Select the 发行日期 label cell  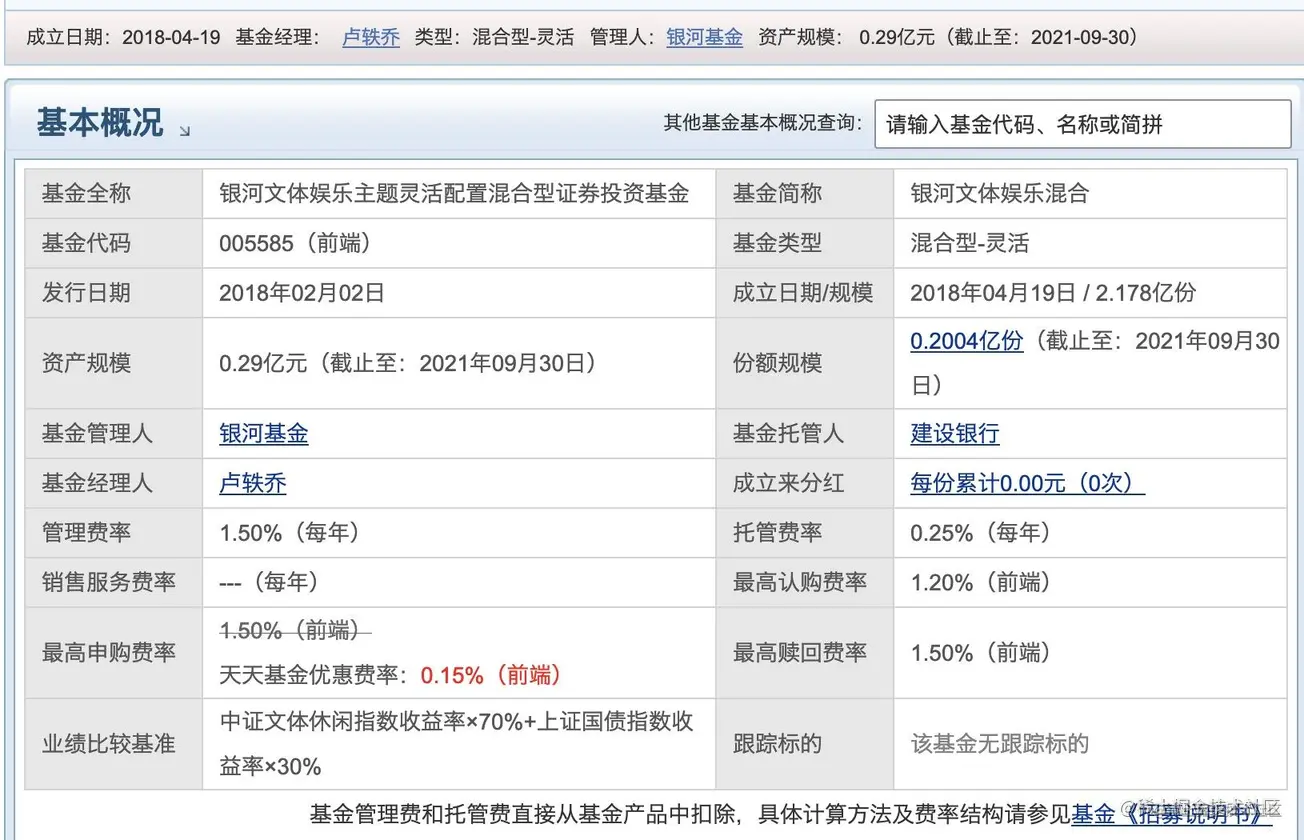click(x=114, y=293)
